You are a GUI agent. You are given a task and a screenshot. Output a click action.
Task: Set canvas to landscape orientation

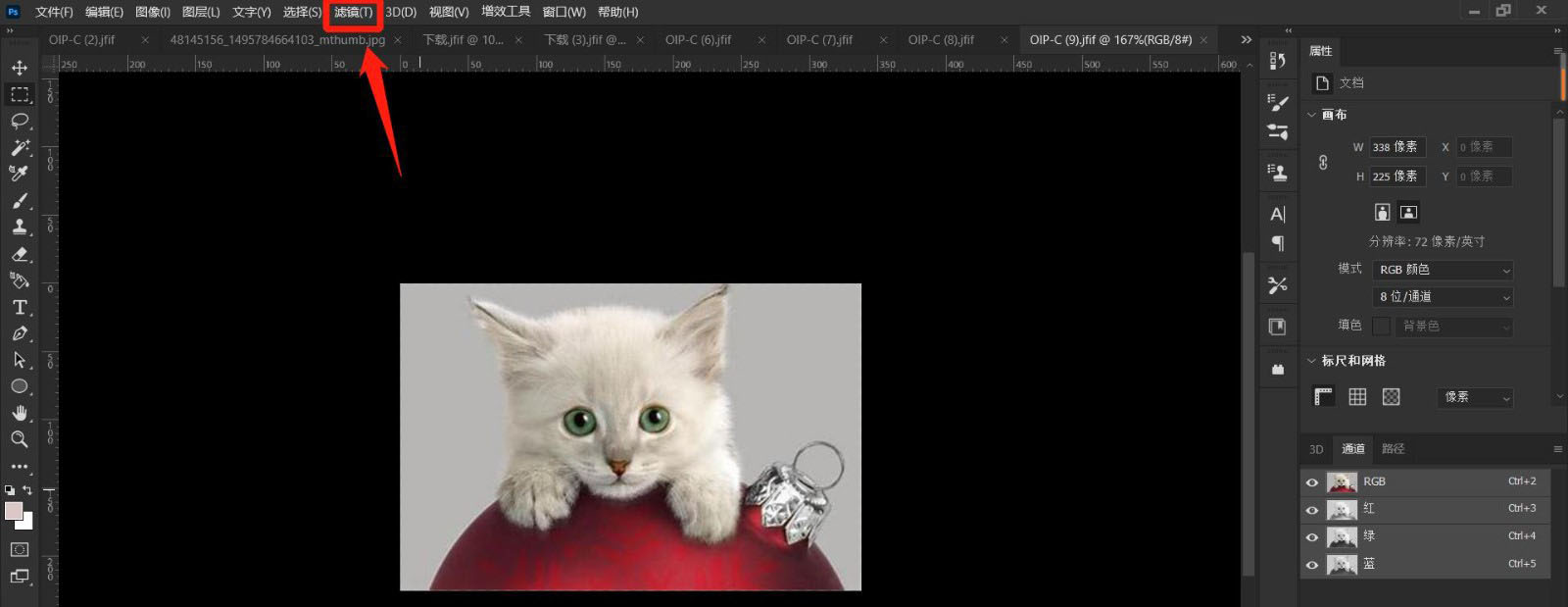coord(1408,212)
